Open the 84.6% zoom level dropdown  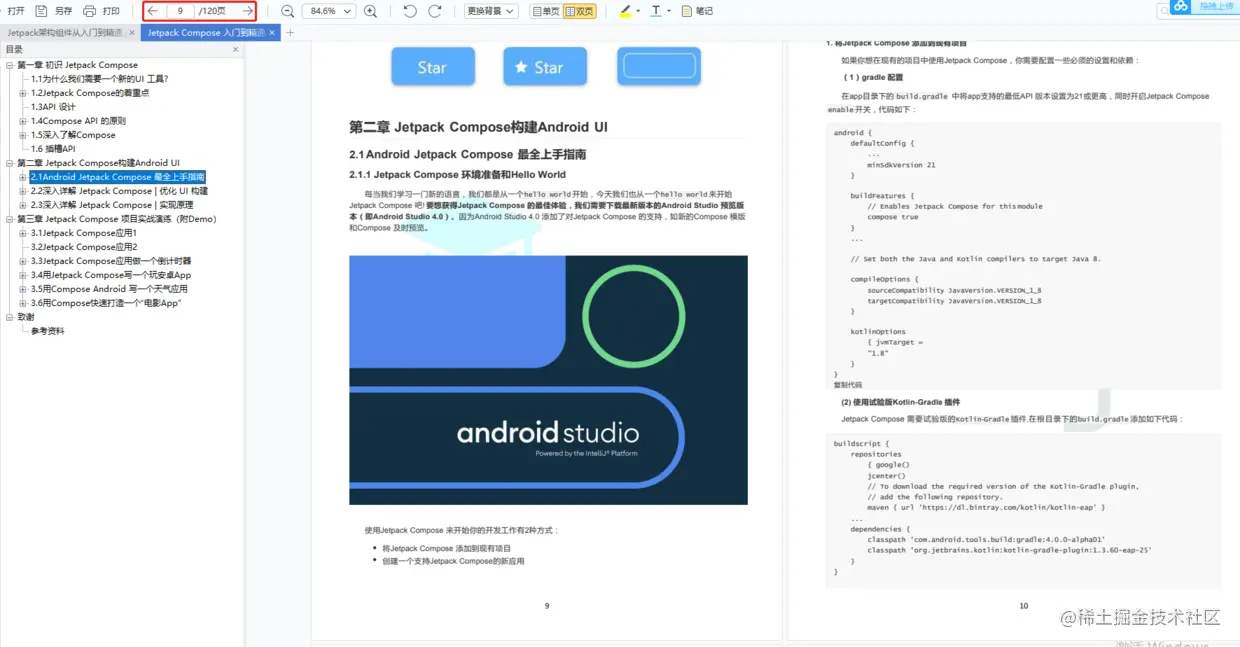point(328,11)
